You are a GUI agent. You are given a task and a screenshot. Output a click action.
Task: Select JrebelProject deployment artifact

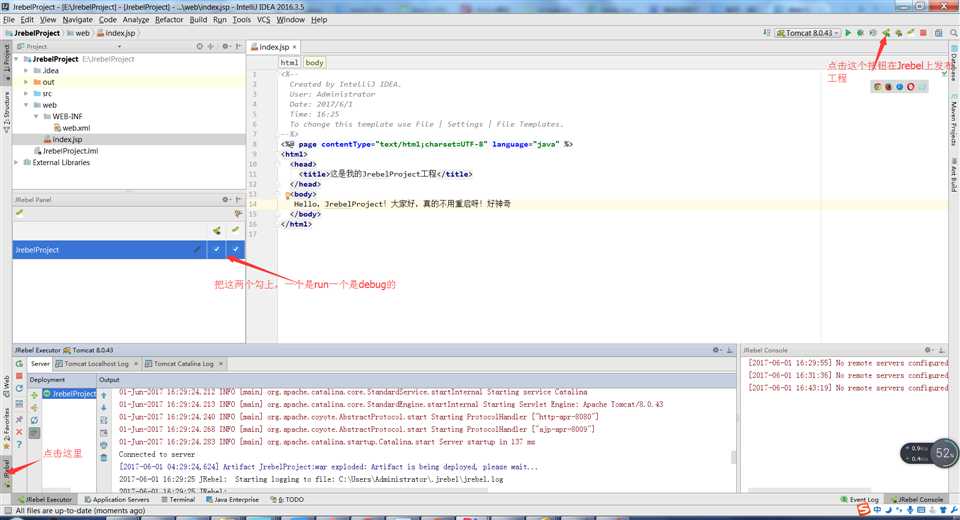click(69, 393)
